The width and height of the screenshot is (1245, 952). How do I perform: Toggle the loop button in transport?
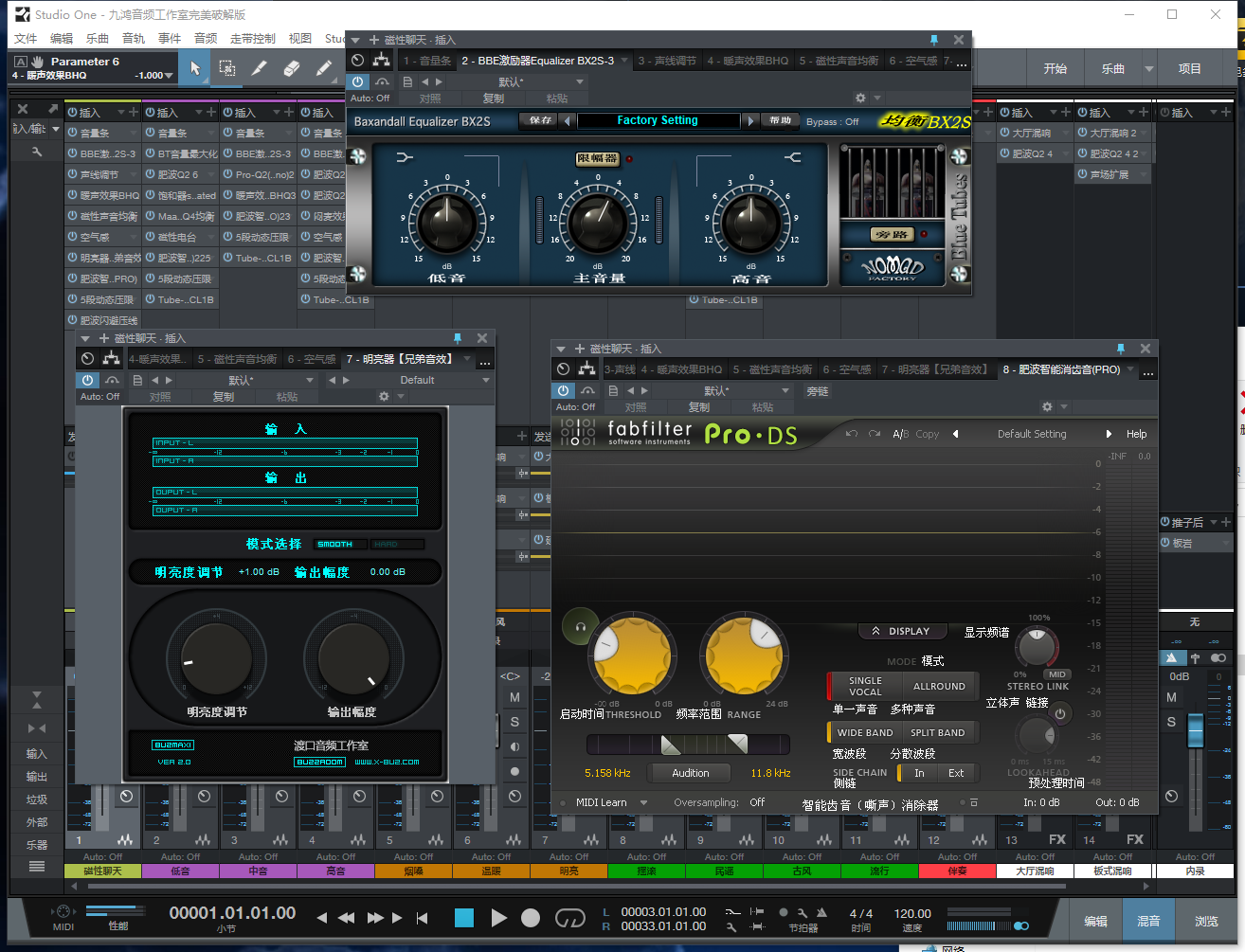[x=569, y=917]
